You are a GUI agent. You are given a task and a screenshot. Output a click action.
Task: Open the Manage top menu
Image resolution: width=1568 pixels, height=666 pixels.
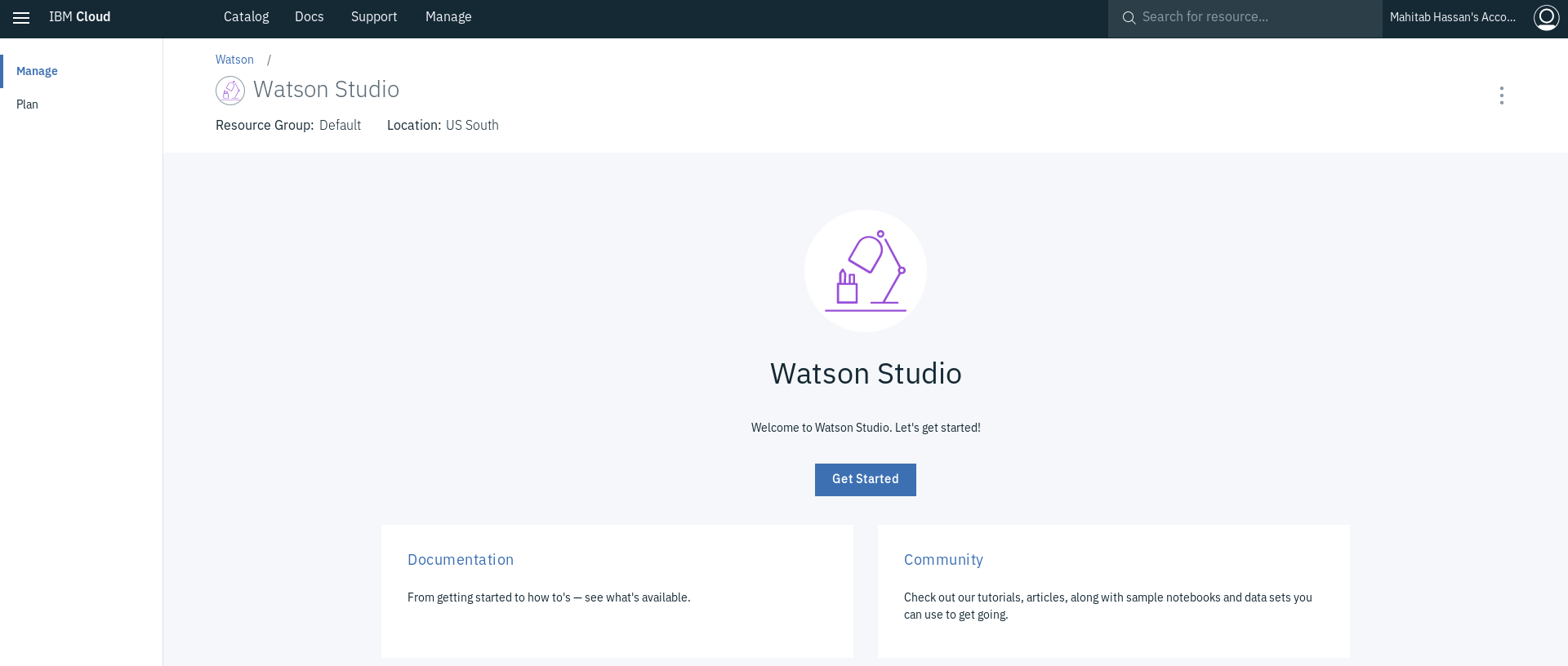(448, 17)
